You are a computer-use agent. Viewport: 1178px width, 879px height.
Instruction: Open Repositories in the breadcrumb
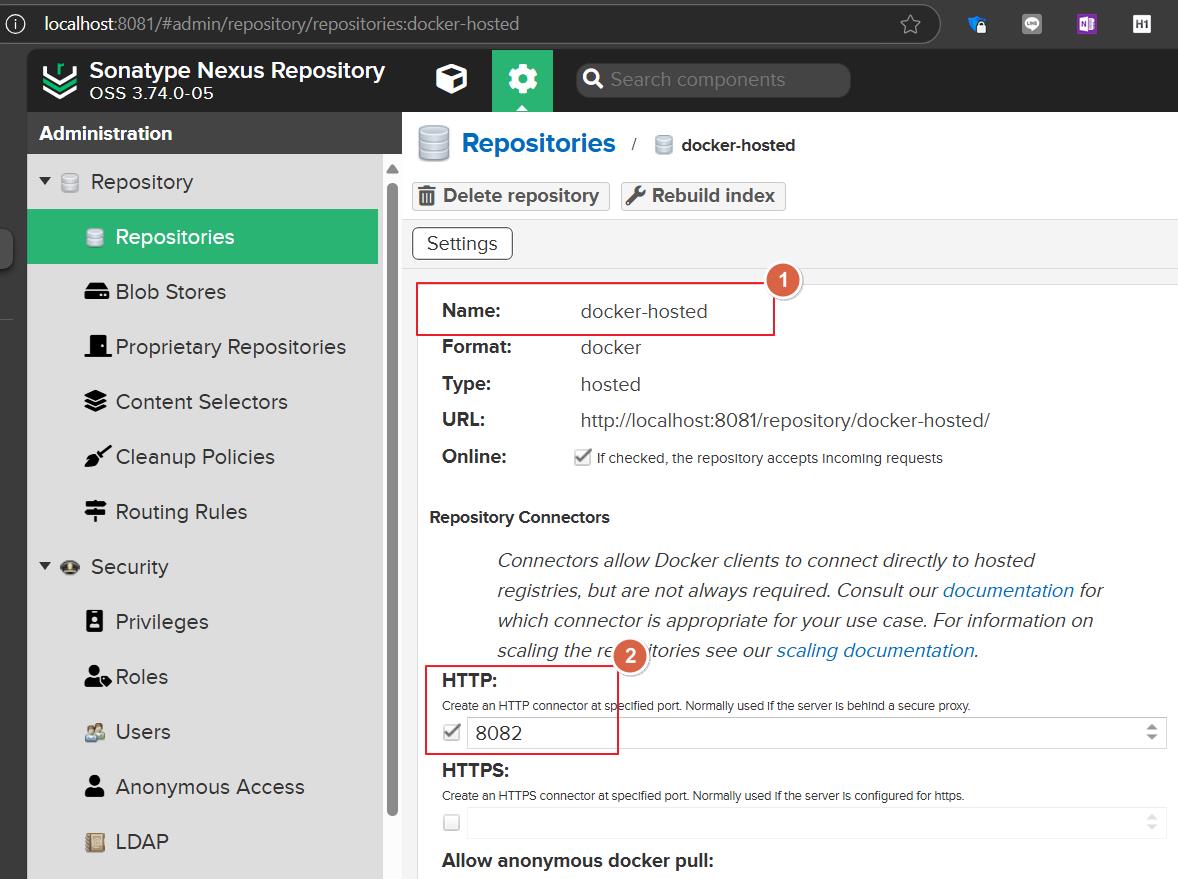pyautogui.click(x=538, y=143)
